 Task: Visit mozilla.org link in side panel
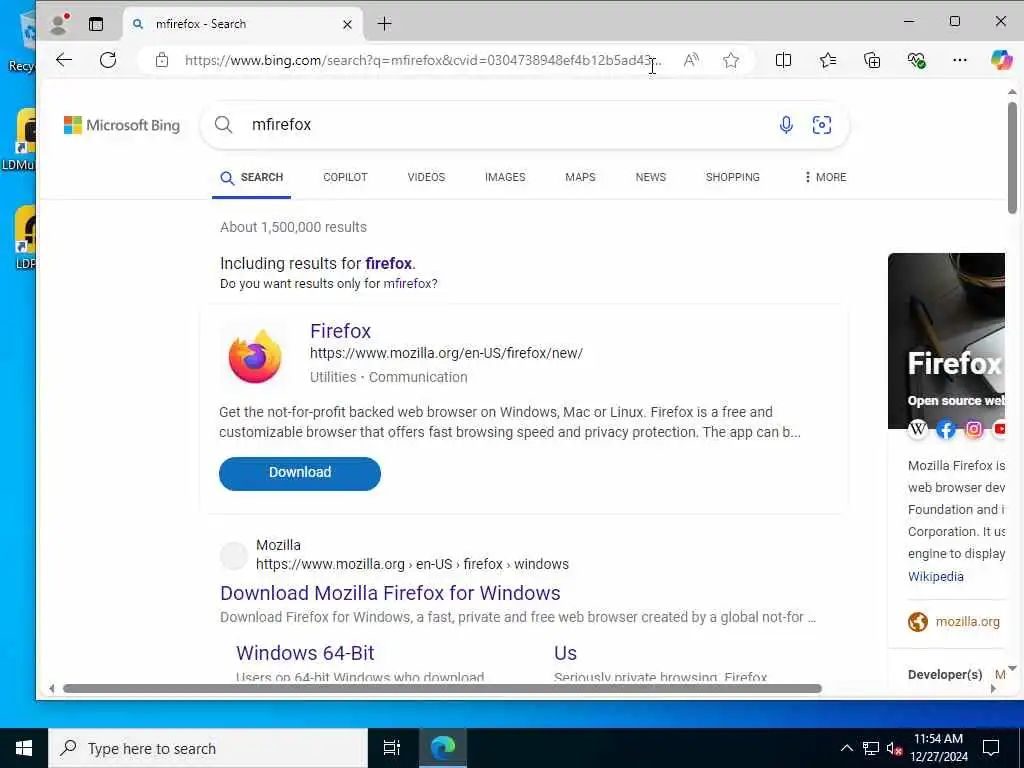coord(967,622)
